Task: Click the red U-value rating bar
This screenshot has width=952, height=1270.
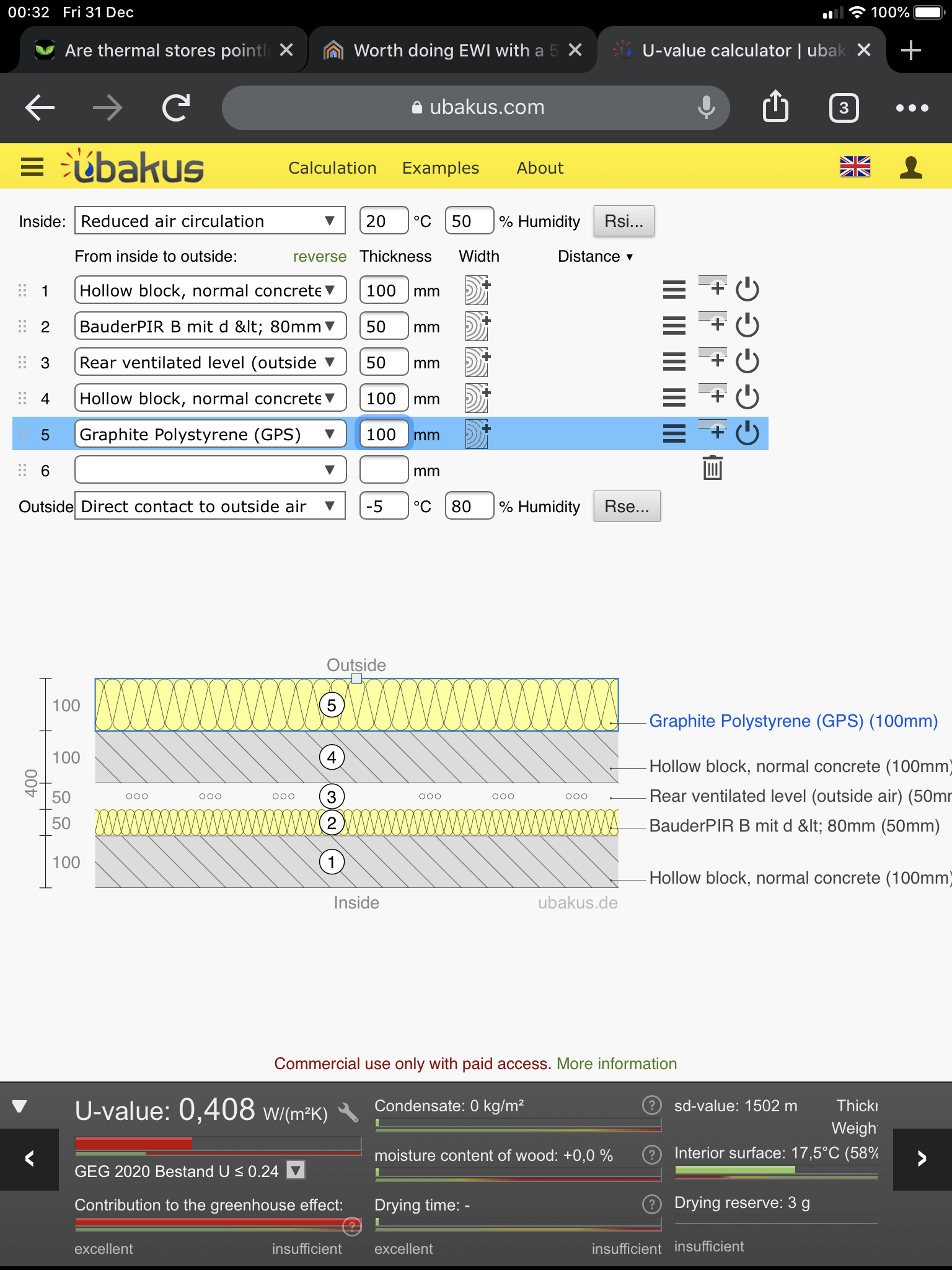Action: [133, 1143]
